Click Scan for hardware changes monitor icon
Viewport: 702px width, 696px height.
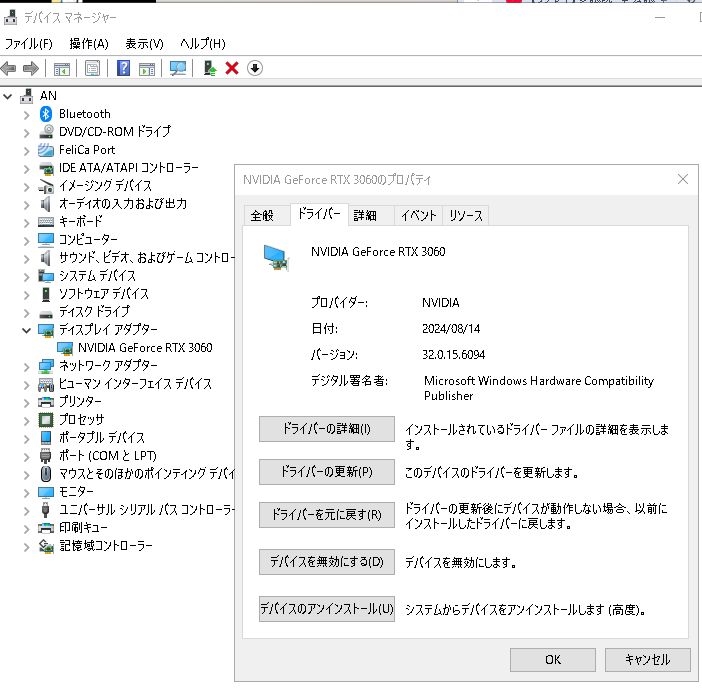[178, 68]
